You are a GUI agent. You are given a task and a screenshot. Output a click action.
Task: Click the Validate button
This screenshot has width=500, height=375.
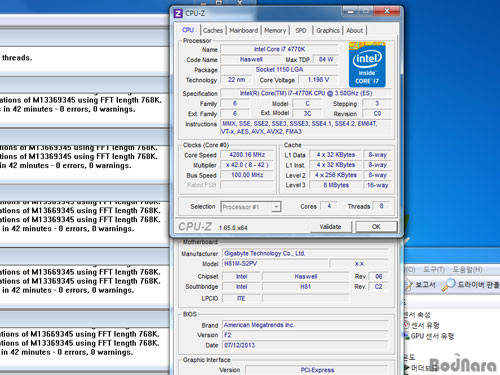[x=330, y=227]
